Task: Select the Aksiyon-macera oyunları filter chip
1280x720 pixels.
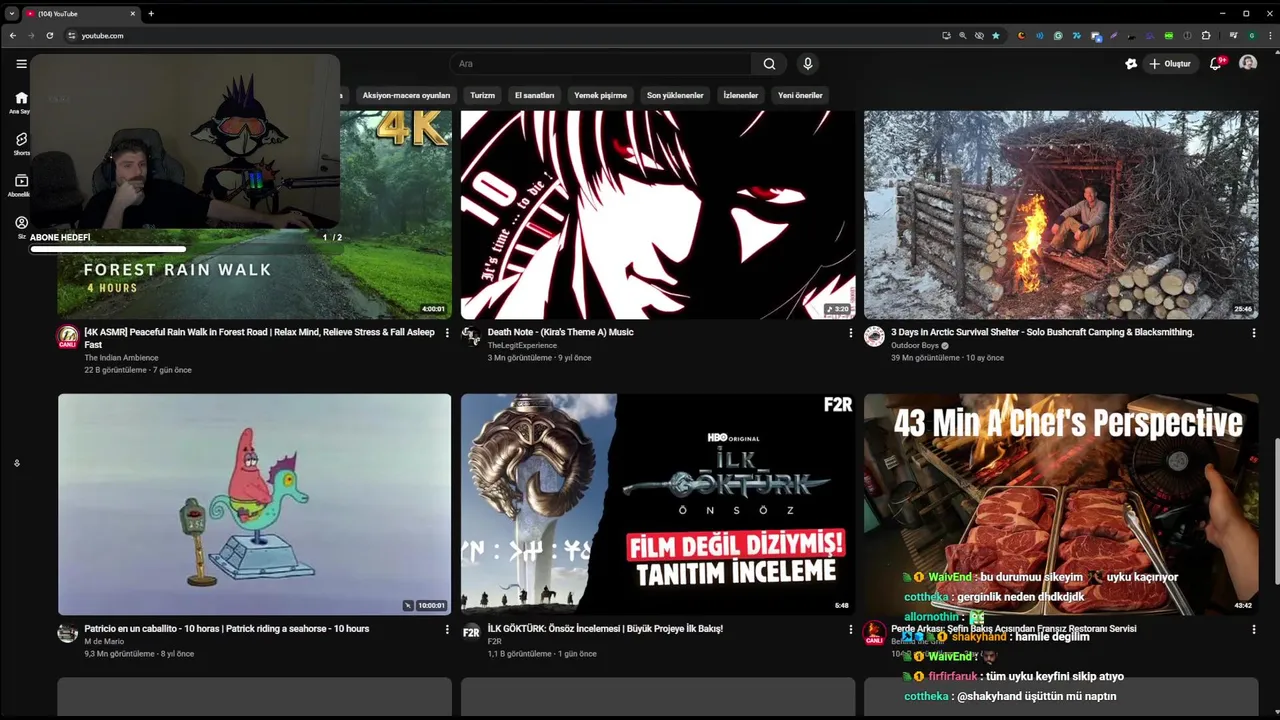Action: 406,95
